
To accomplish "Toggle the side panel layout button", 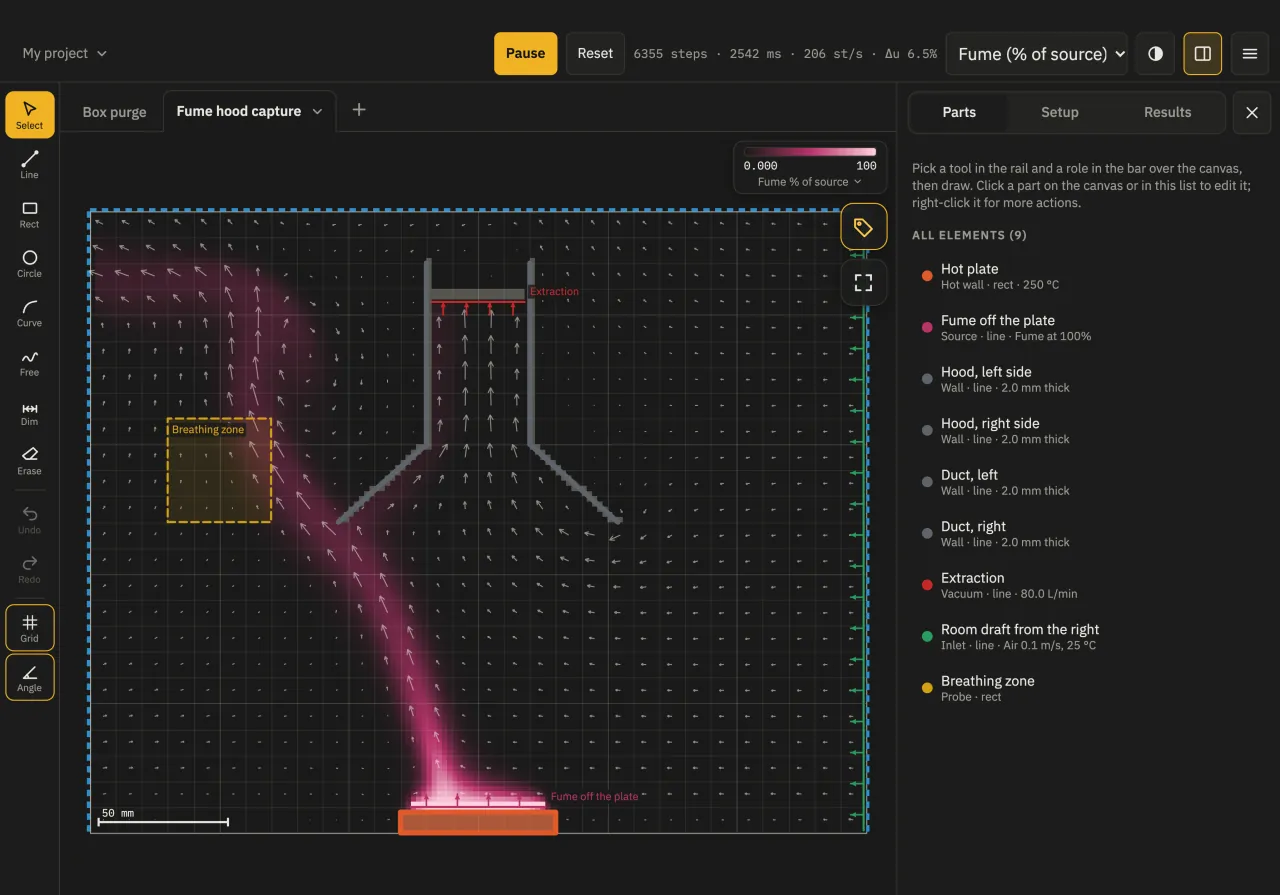I will [x=1202, y=54].
